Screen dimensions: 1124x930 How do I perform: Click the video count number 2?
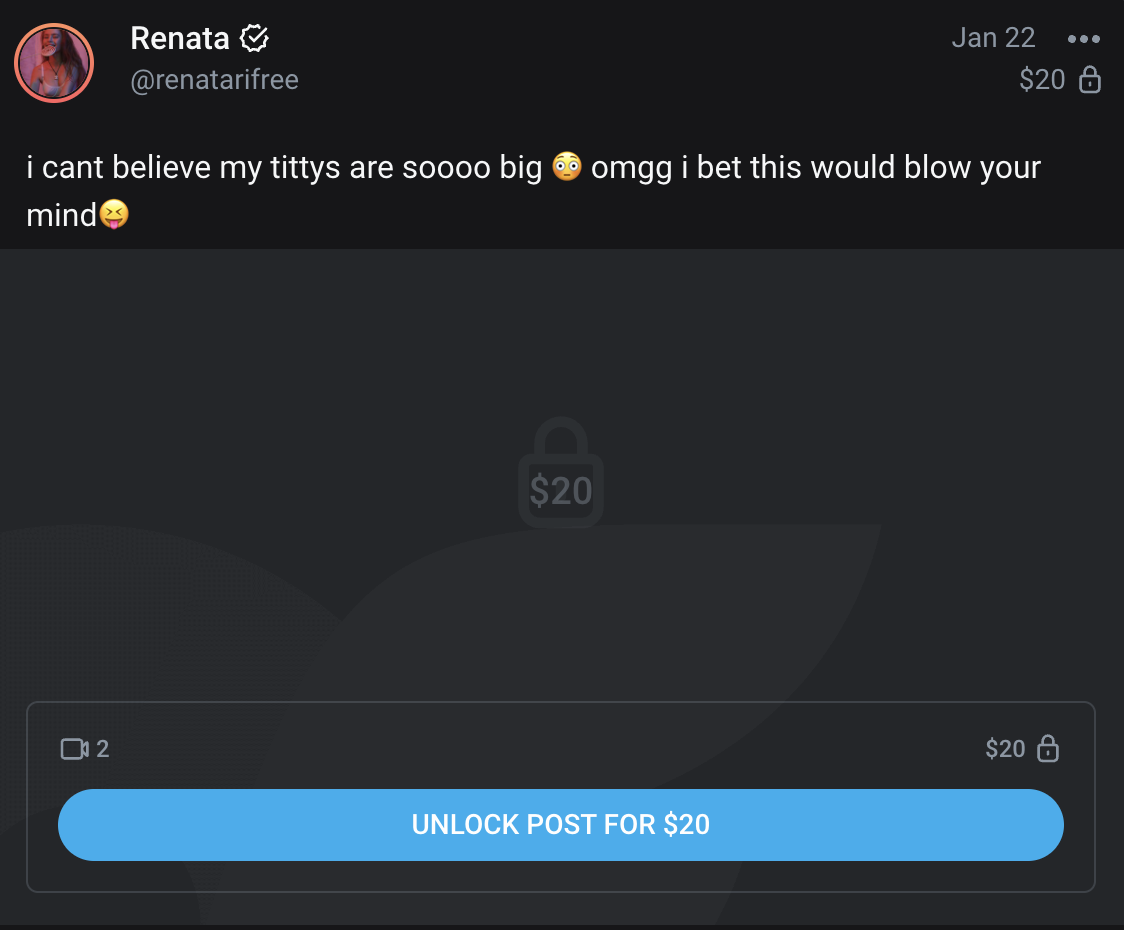103,749
